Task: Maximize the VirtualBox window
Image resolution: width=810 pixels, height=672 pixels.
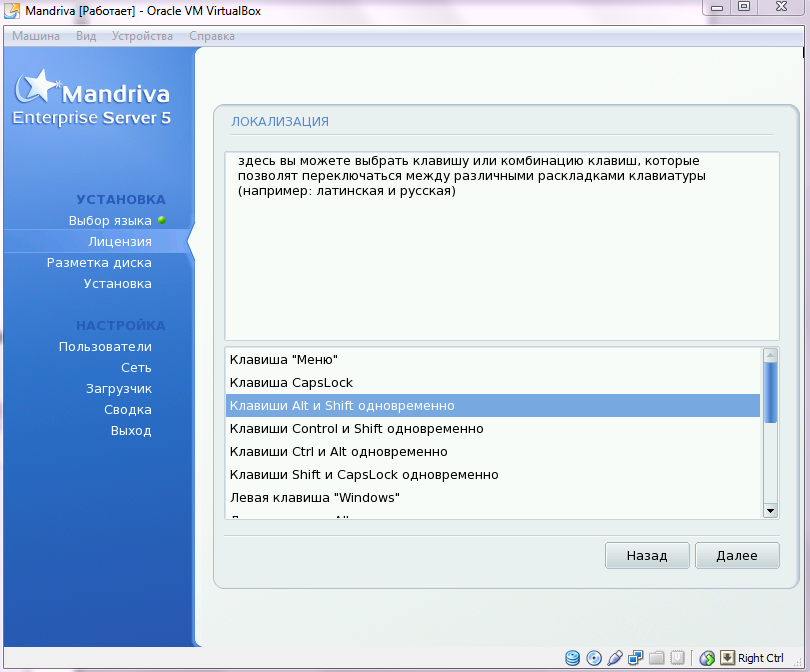Action: pyautogui.click(x=744, y=7)
